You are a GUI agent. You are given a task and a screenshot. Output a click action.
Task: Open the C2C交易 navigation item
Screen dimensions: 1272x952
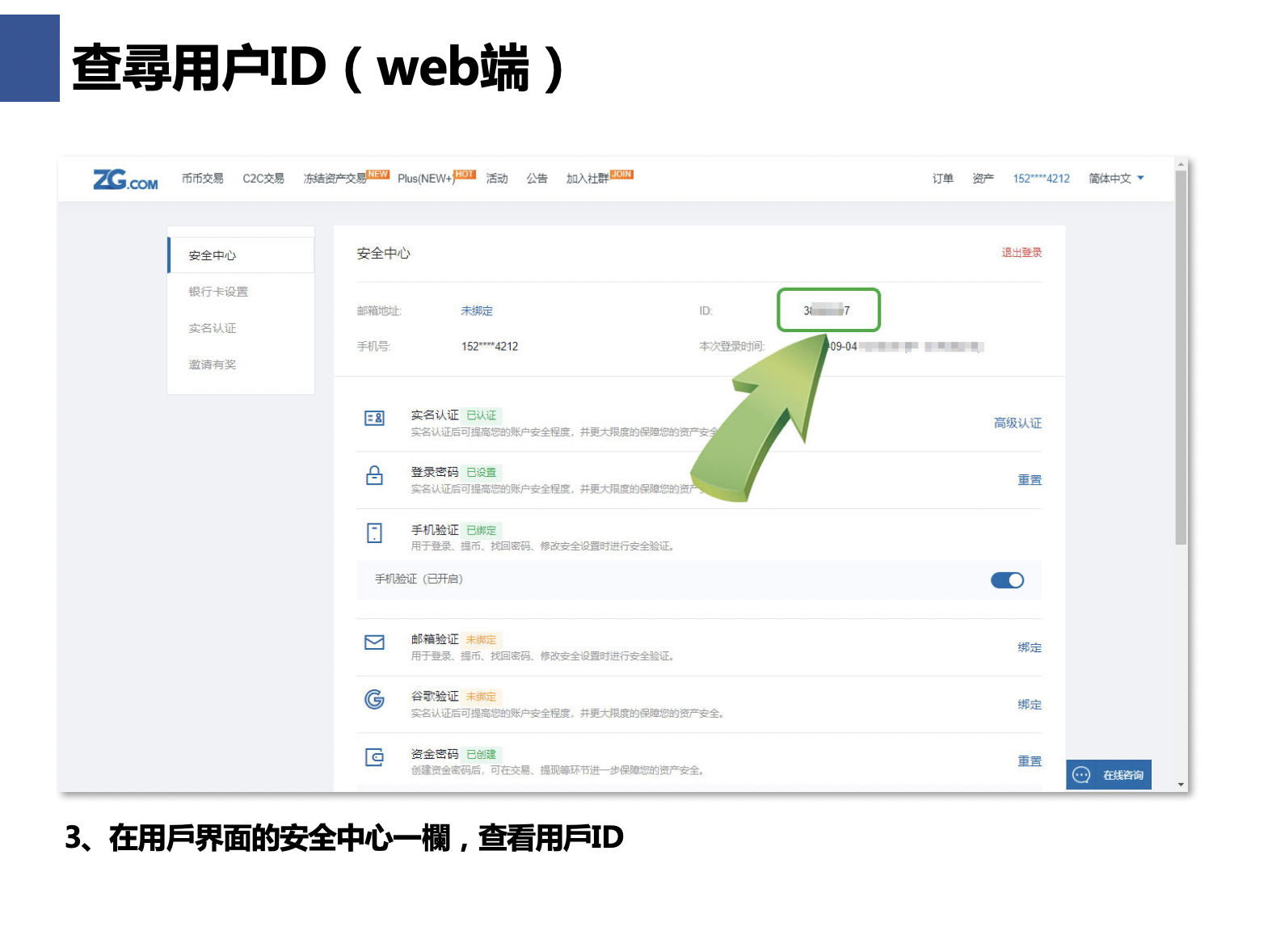click(x=263, y=179)
